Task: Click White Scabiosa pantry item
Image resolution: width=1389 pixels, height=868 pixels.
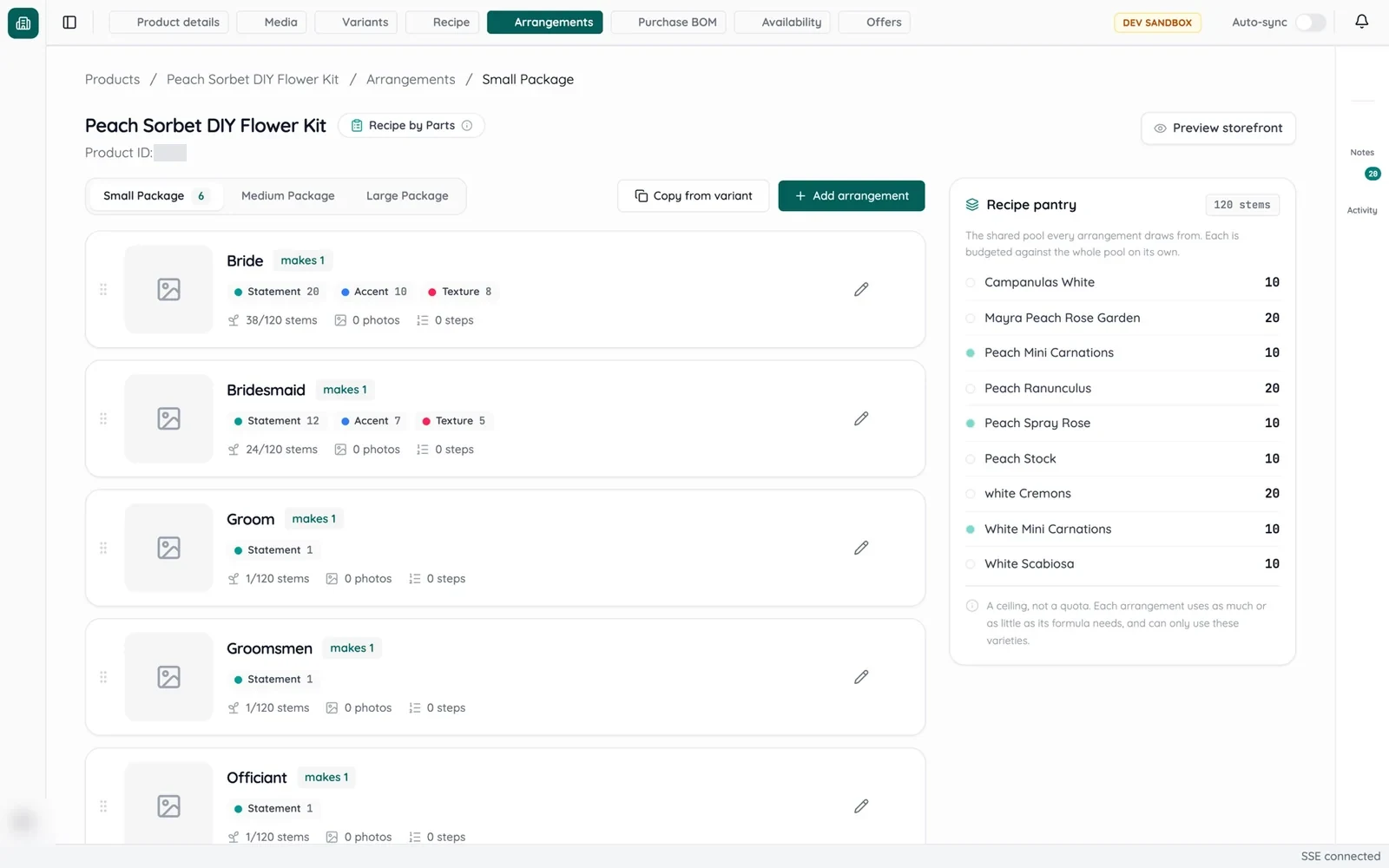Action: 1122,564
